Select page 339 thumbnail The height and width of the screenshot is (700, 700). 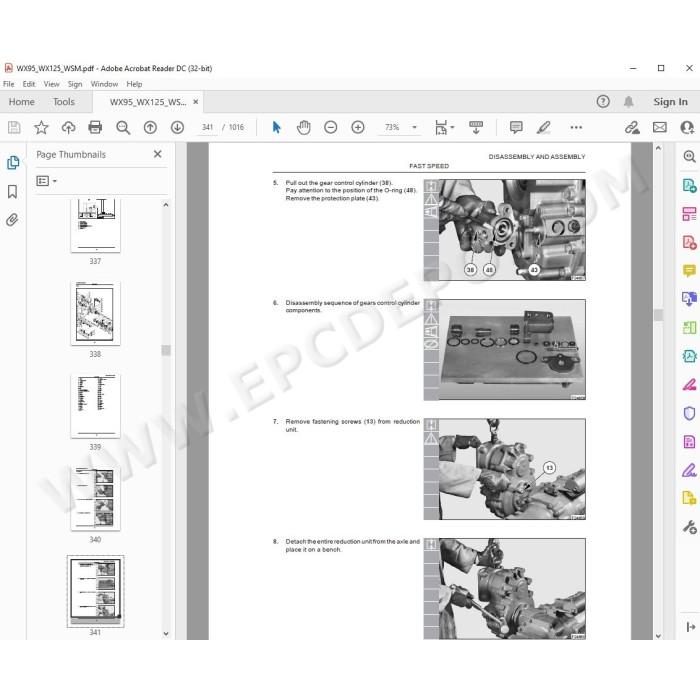[x=96, y=406]
